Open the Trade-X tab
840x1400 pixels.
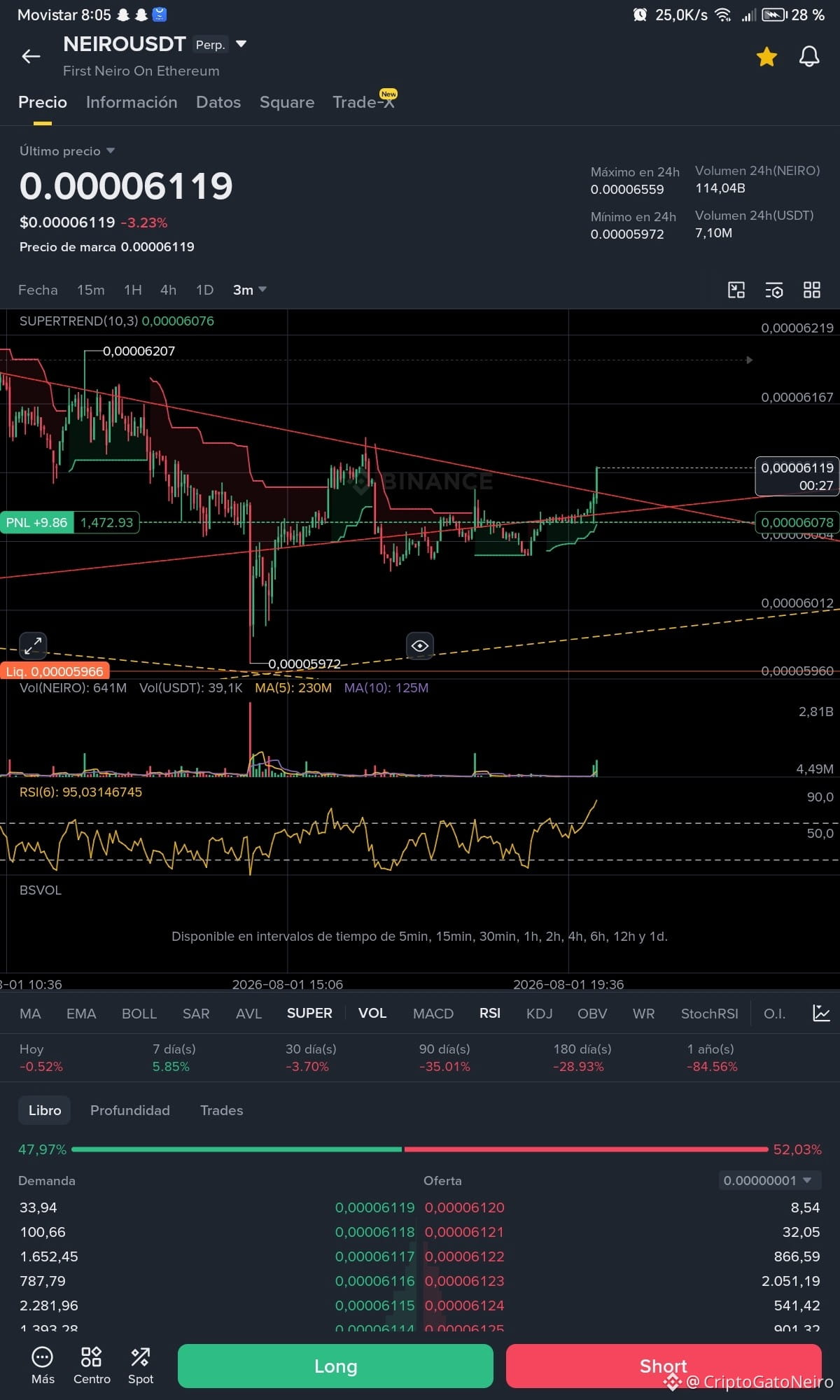pos(363,102)
